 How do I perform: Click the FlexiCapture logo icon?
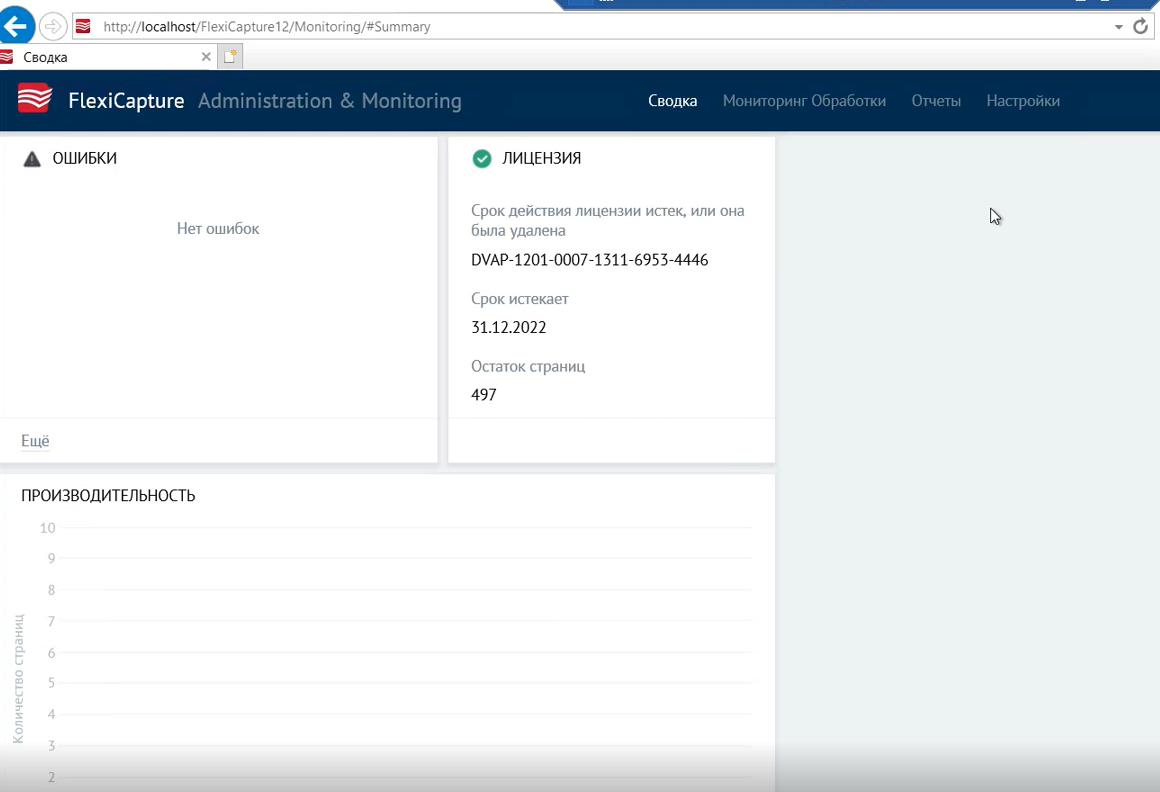pos(34,98)
